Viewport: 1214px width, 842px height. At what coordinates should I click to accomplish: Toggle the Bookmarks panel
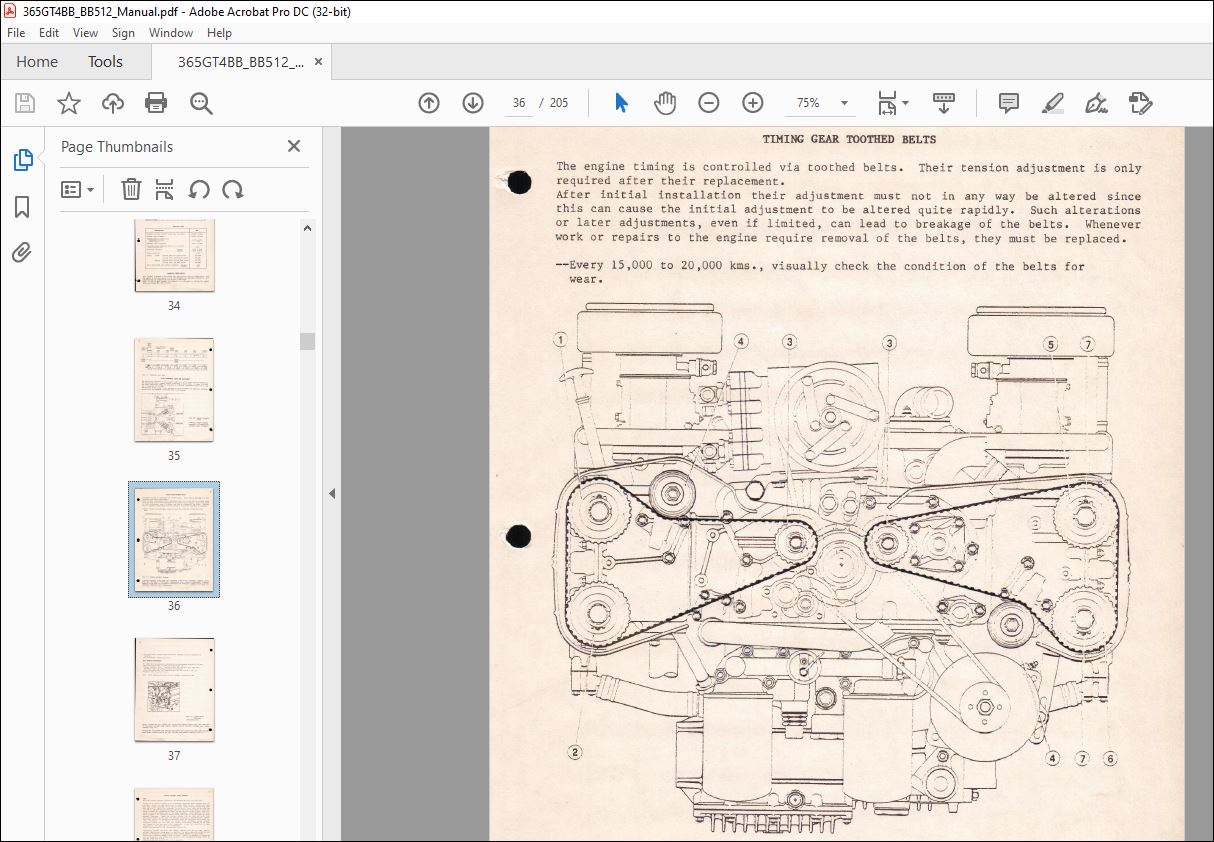(x=22, y=207)
